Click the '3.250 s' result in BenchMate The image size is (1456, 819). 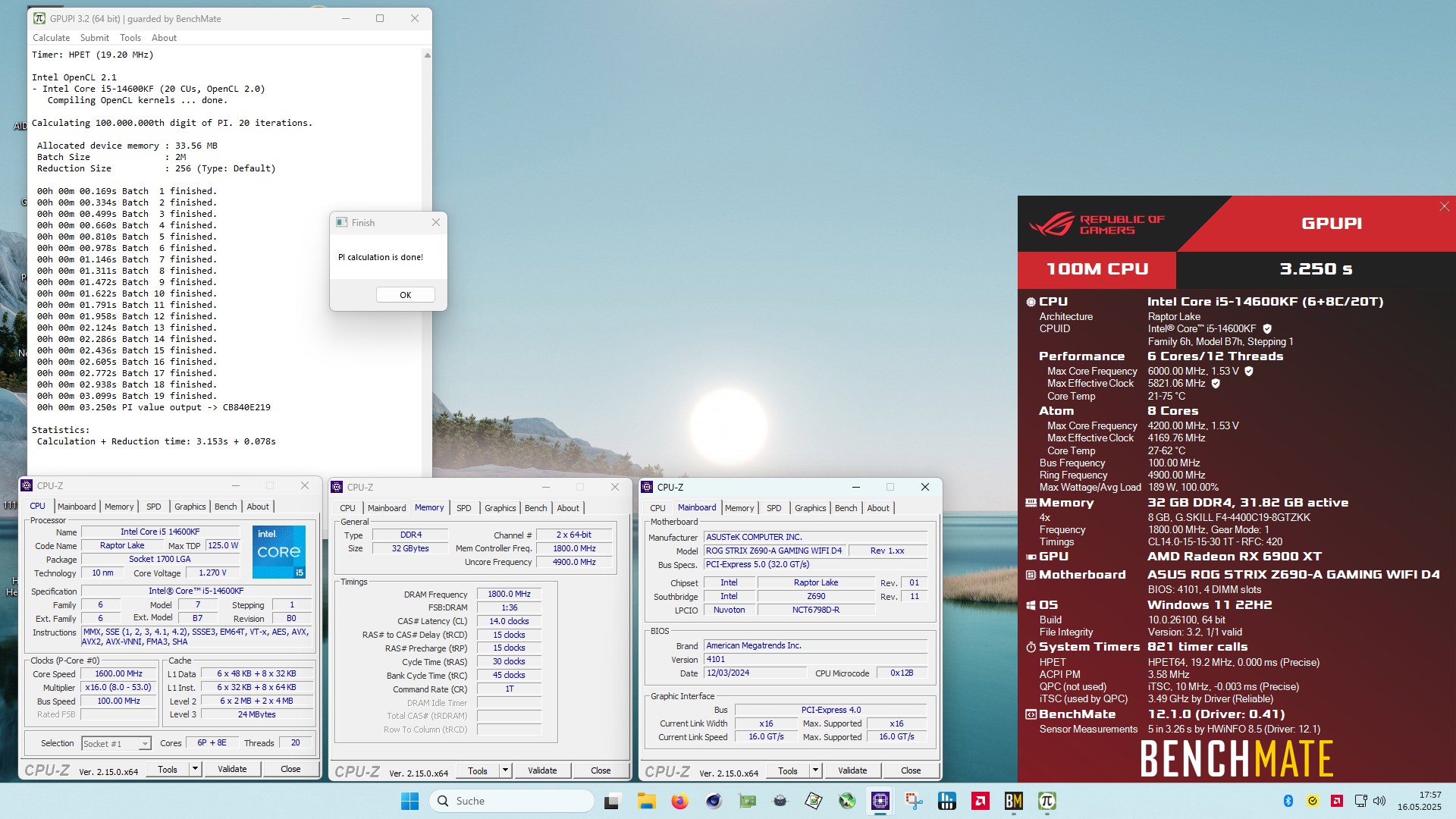tap(1316, 269)
